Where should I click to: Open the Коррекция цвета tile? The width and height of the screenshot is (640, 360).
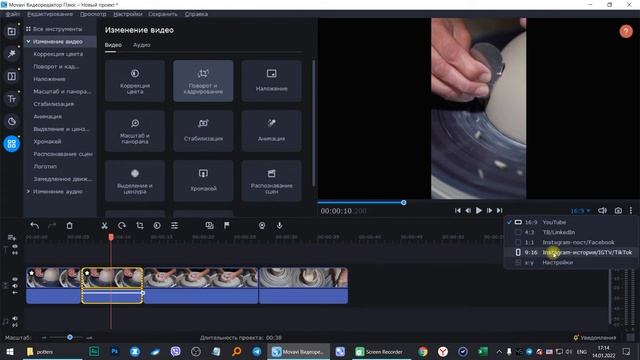point(135,81)
